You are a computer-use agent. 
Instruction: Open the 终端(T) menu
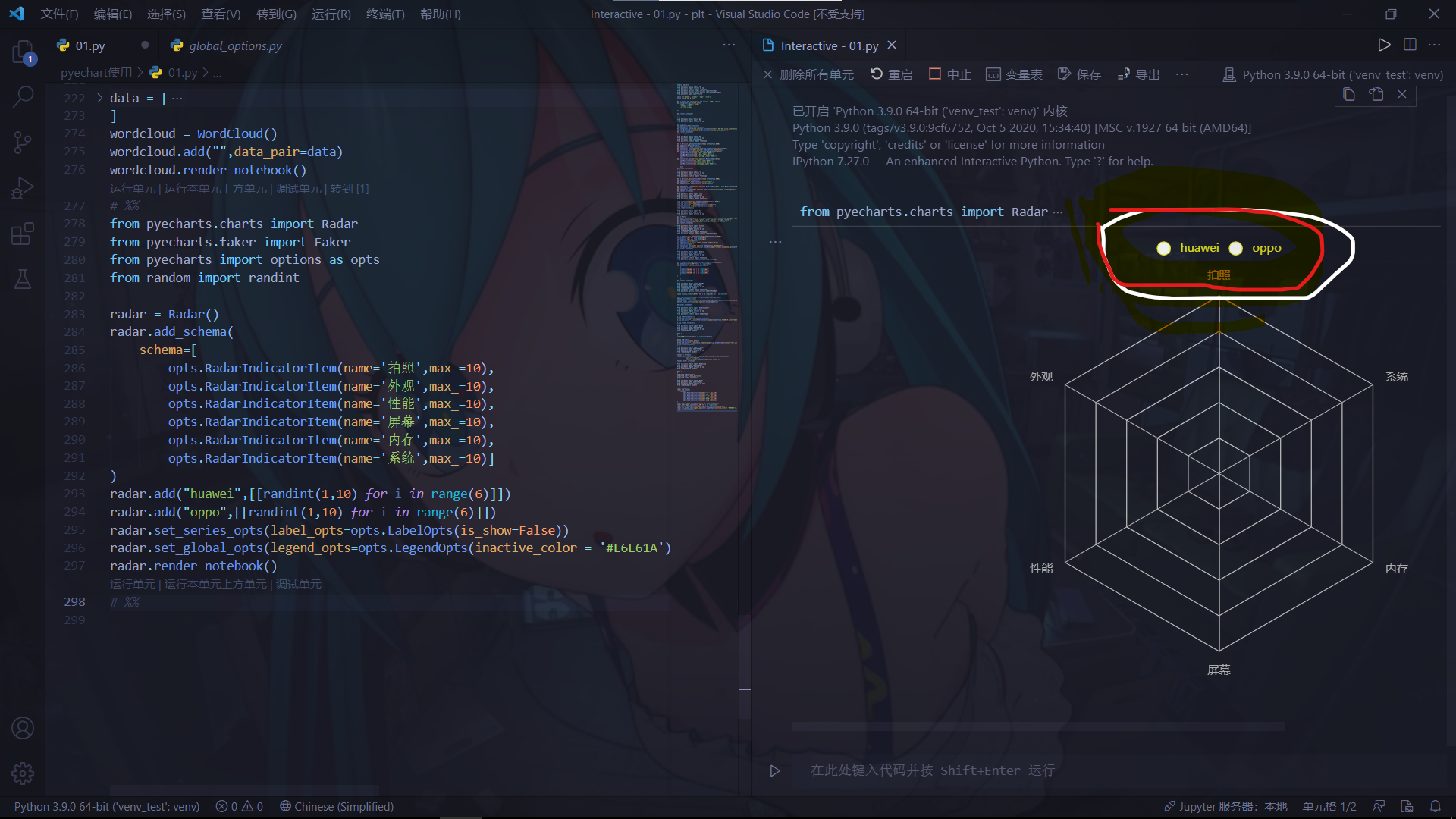[x=385, y=14]
